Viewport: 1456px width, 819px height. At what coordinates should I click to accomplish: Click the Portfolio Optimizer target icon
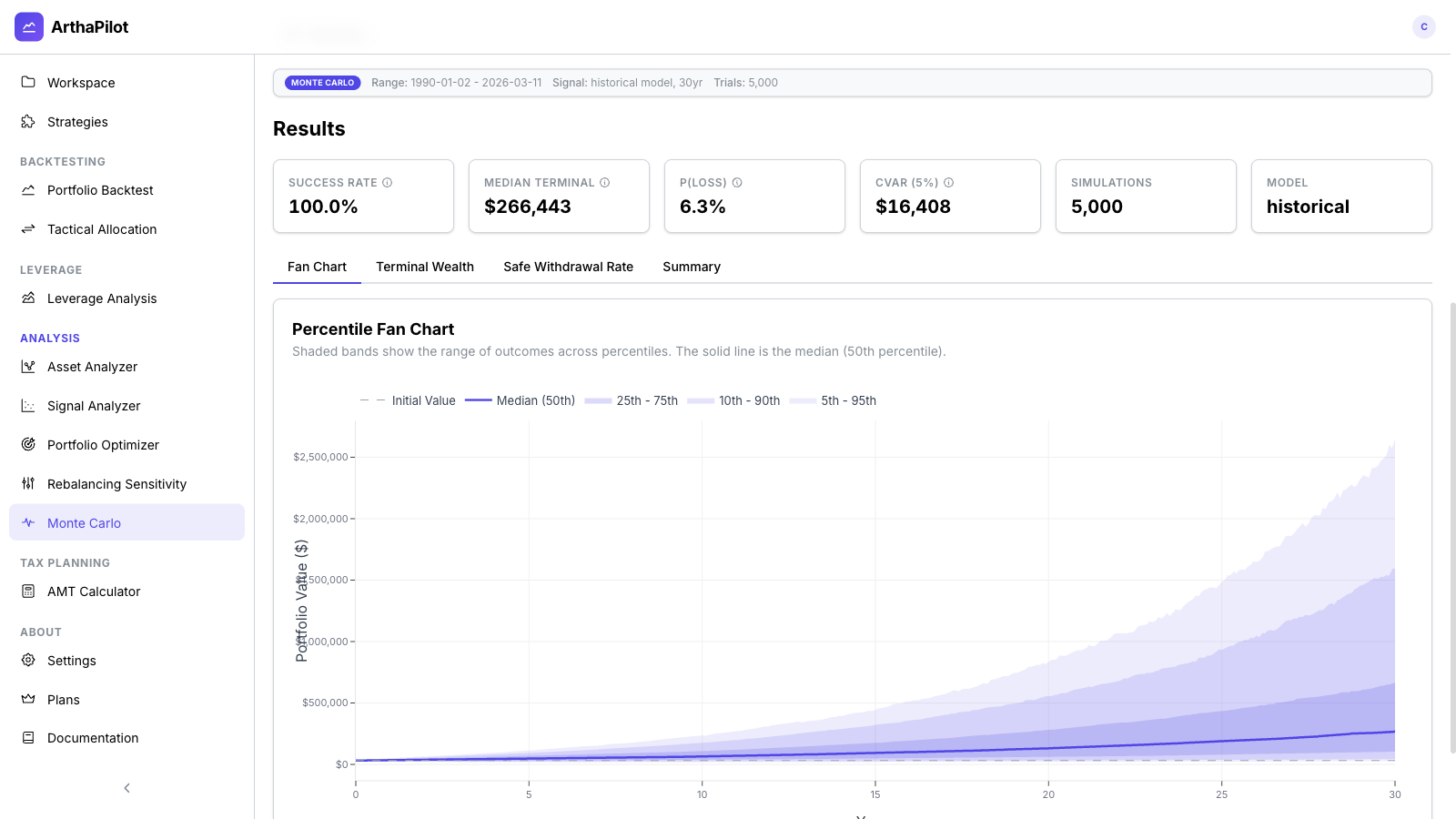[x=28, y=445]
